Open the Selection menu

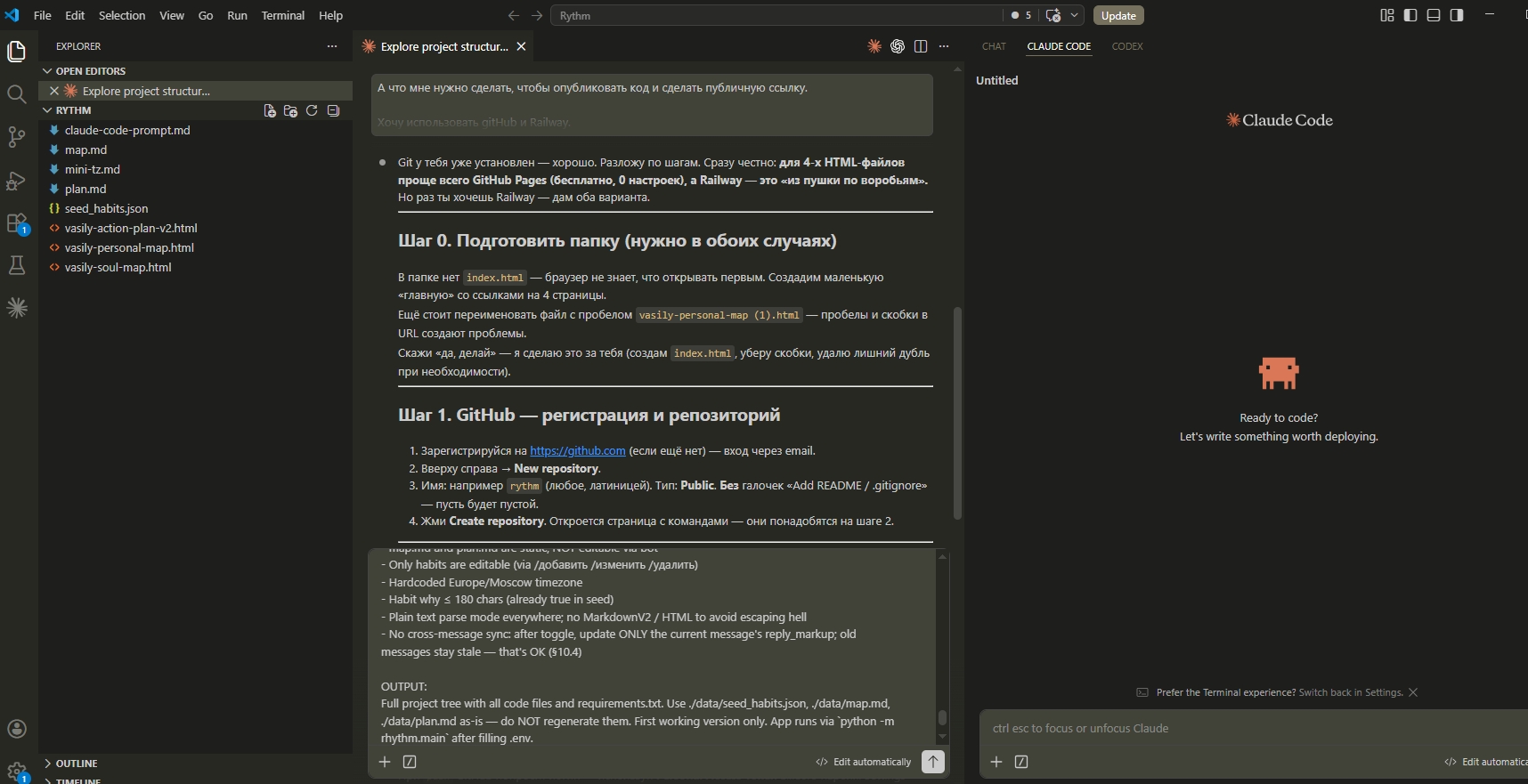pos(122,15)
